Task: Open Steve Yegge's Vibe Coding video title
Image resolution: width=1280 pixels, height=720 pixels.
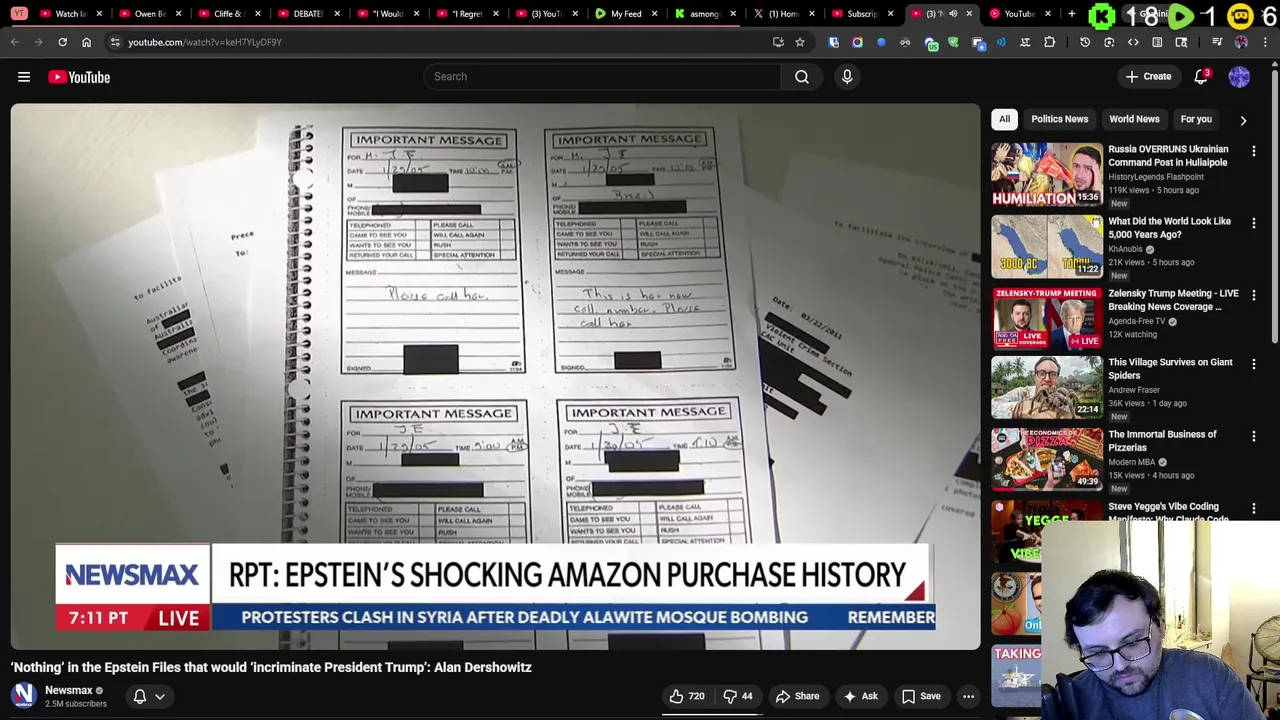Action: pos(1168,513)
